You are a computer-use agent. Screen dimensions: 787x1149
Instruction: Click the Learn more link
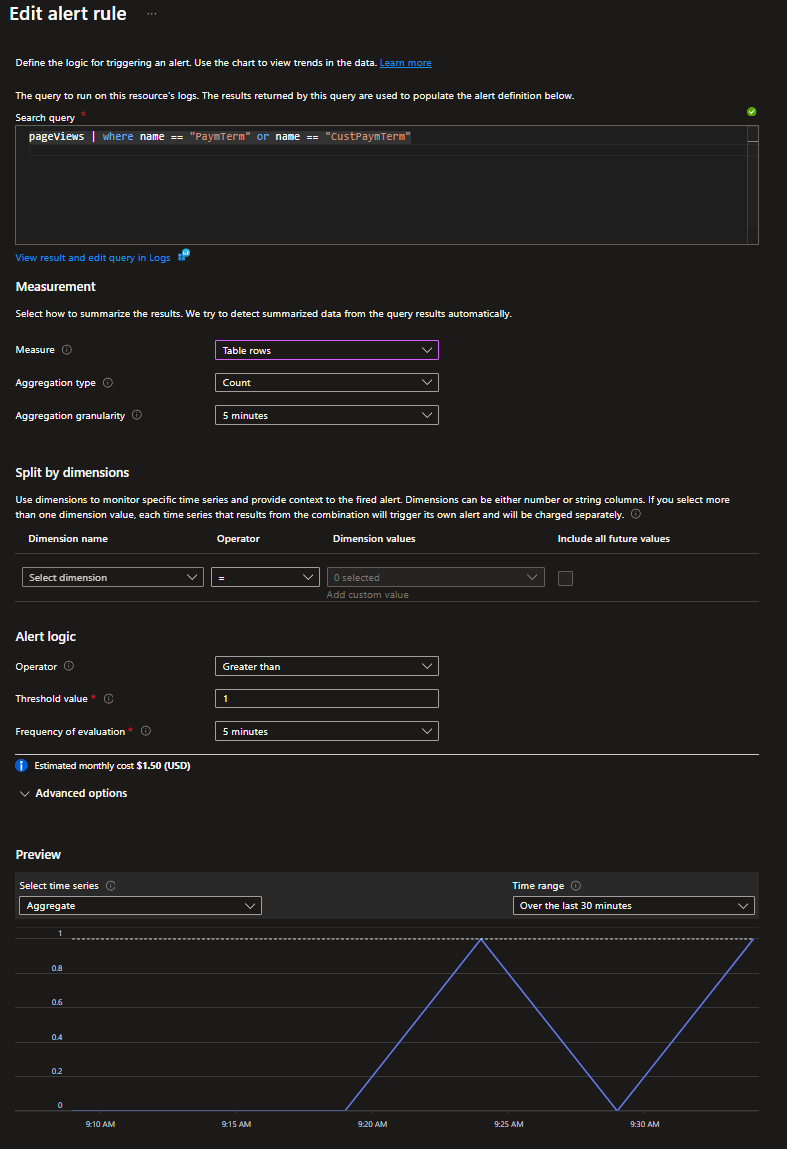coord(405,63)
